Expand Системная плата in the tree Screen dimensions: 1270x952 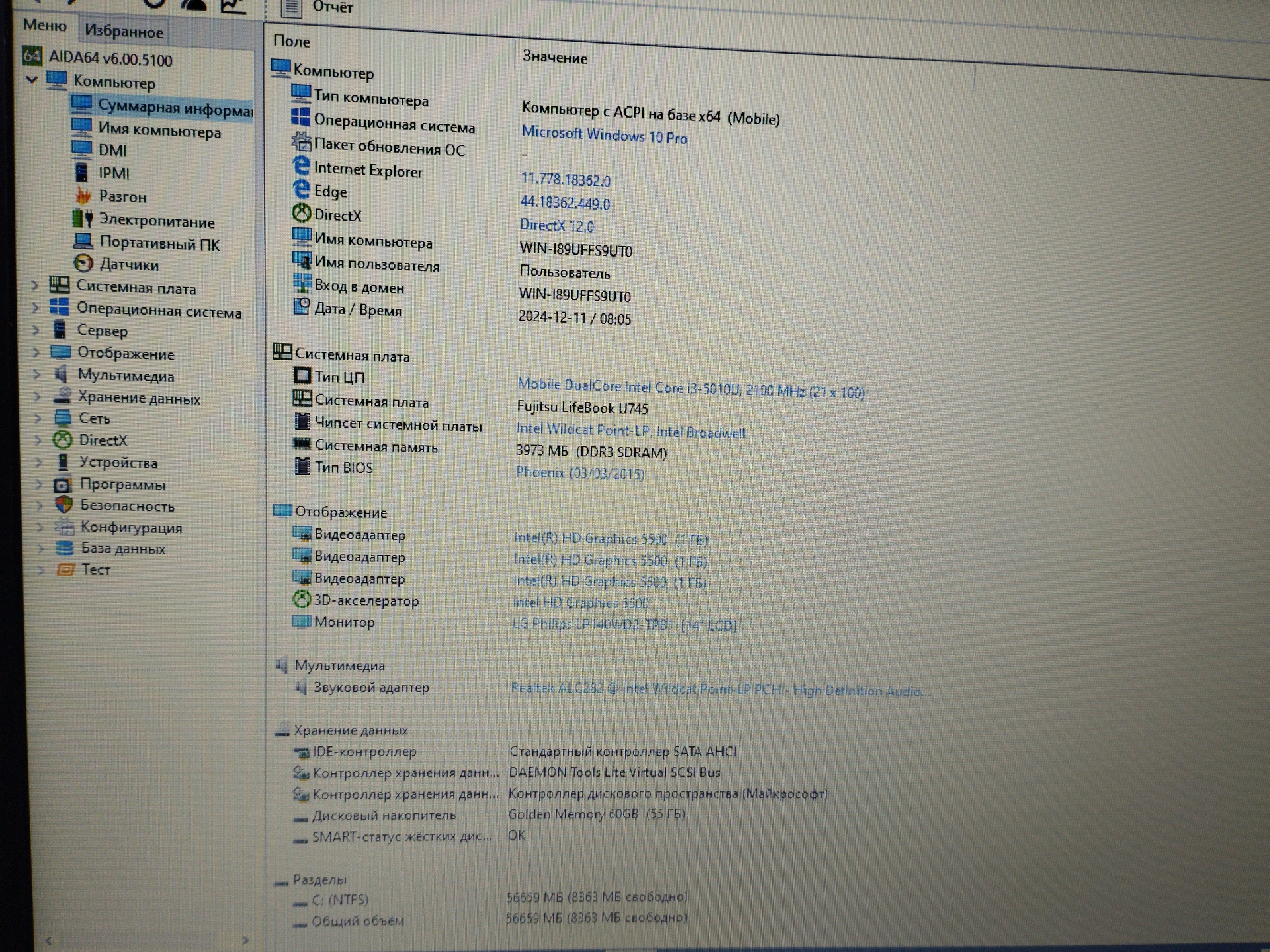35,286
